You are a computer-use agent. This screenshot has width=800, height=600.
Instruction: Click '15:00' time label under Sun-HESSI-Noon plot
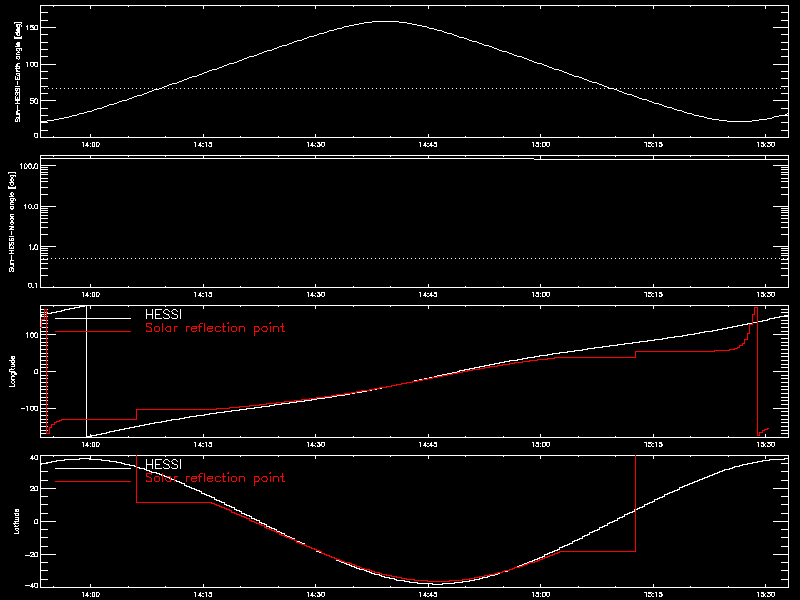(x=541, y=295)
